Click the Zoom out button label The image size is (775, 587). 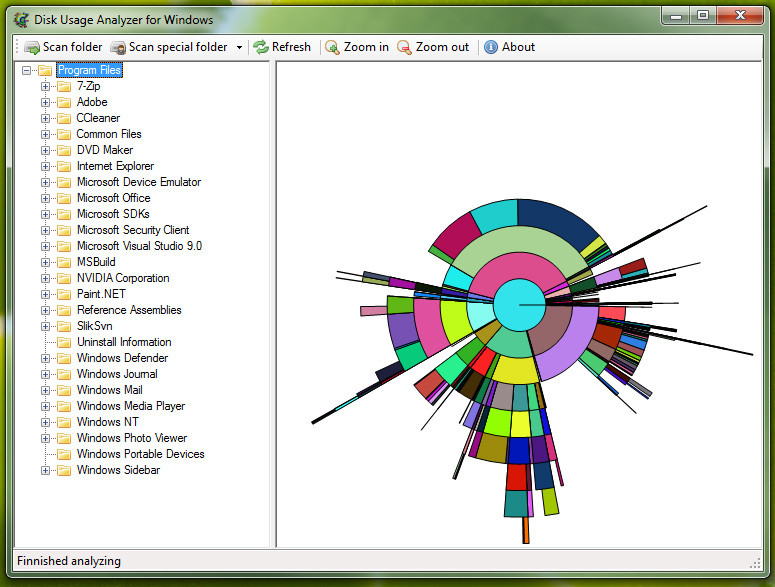tap(442, 47)
